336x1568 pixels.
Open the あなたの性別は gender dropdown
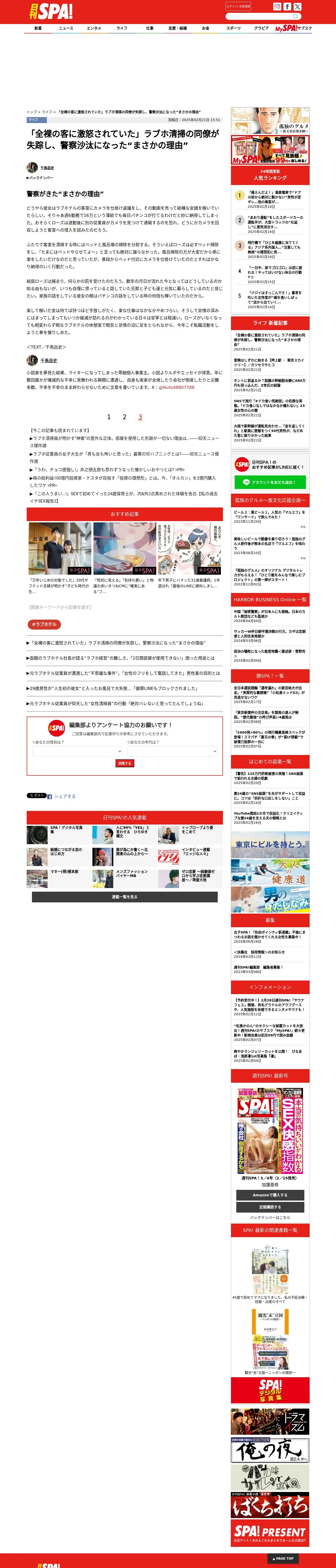pyautogui.click(x=77, y=751)
